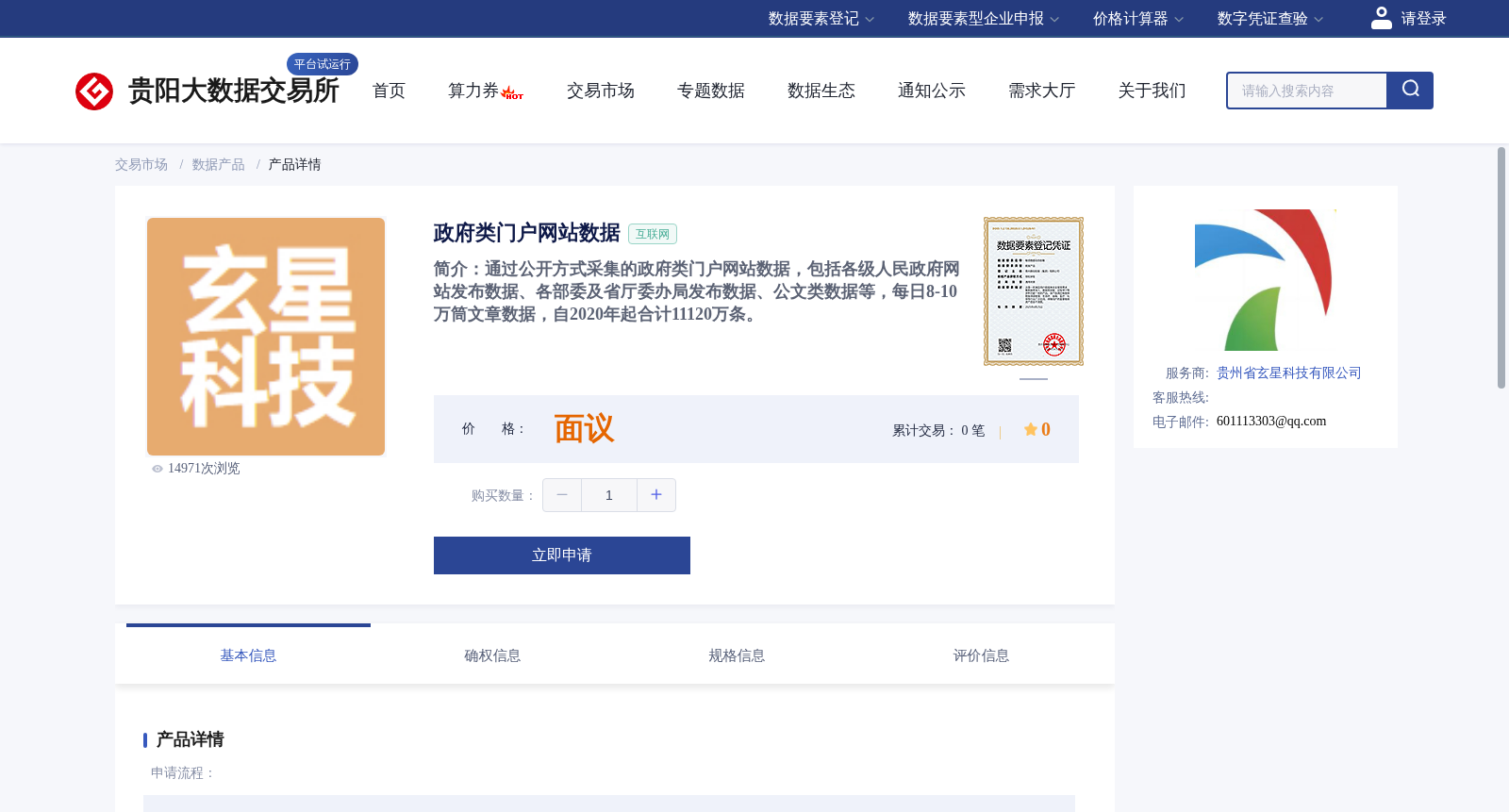Open the 贵州省玄星科技有限公司 provider link
The height and width of the screenshot is (812, 1509).
1289,373
